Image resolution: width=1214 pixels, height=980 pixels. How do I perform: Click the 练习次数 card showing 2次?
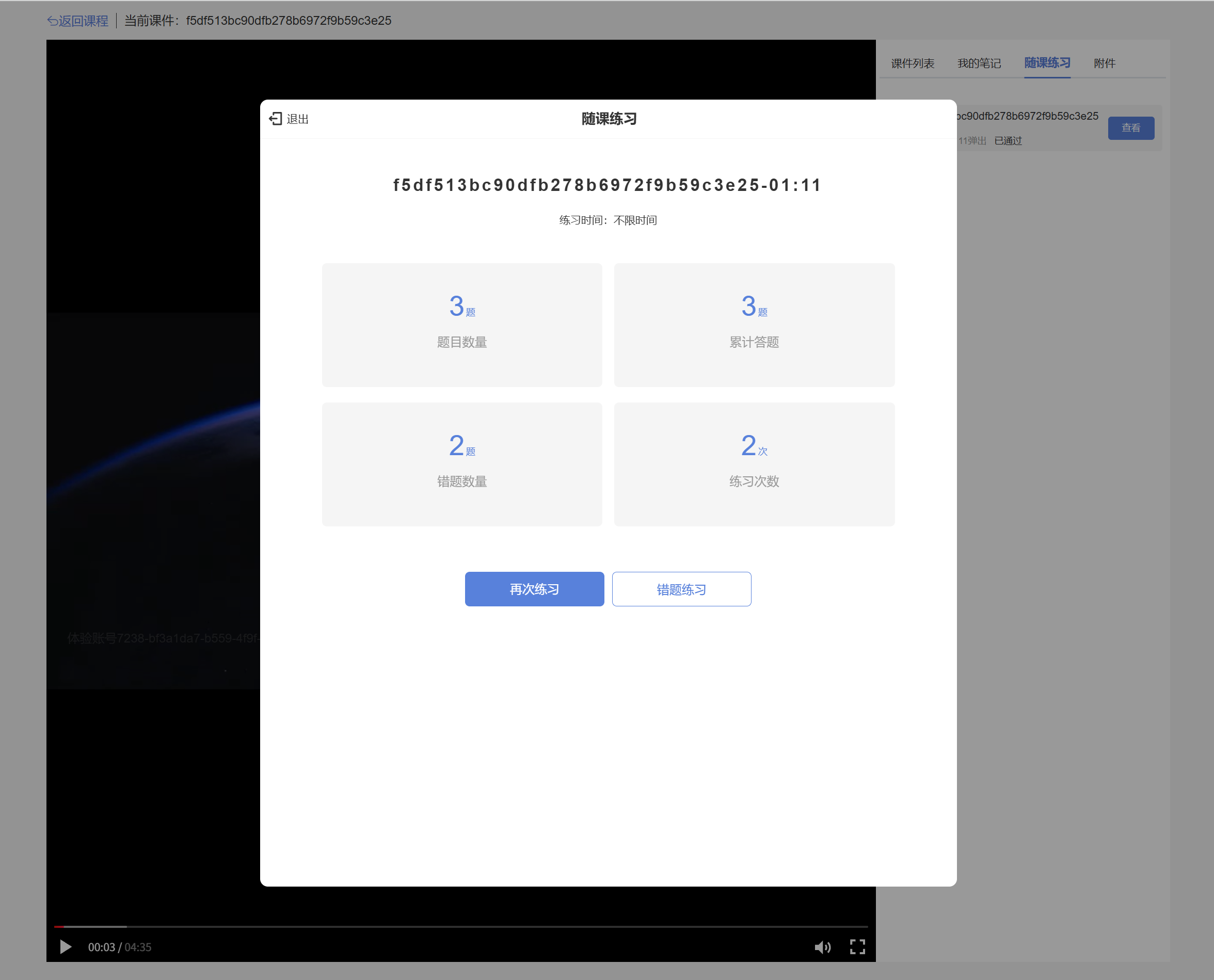[x=754, y=464]
